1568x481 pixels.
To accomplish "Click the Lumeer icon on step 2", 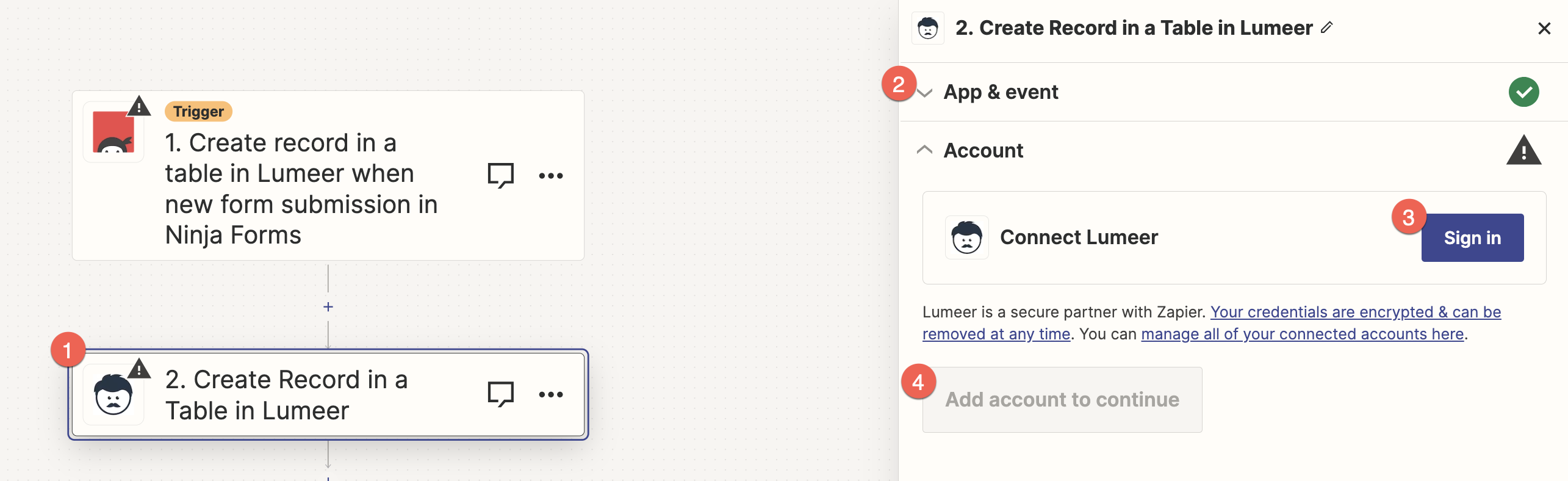I will coord(113,395).
